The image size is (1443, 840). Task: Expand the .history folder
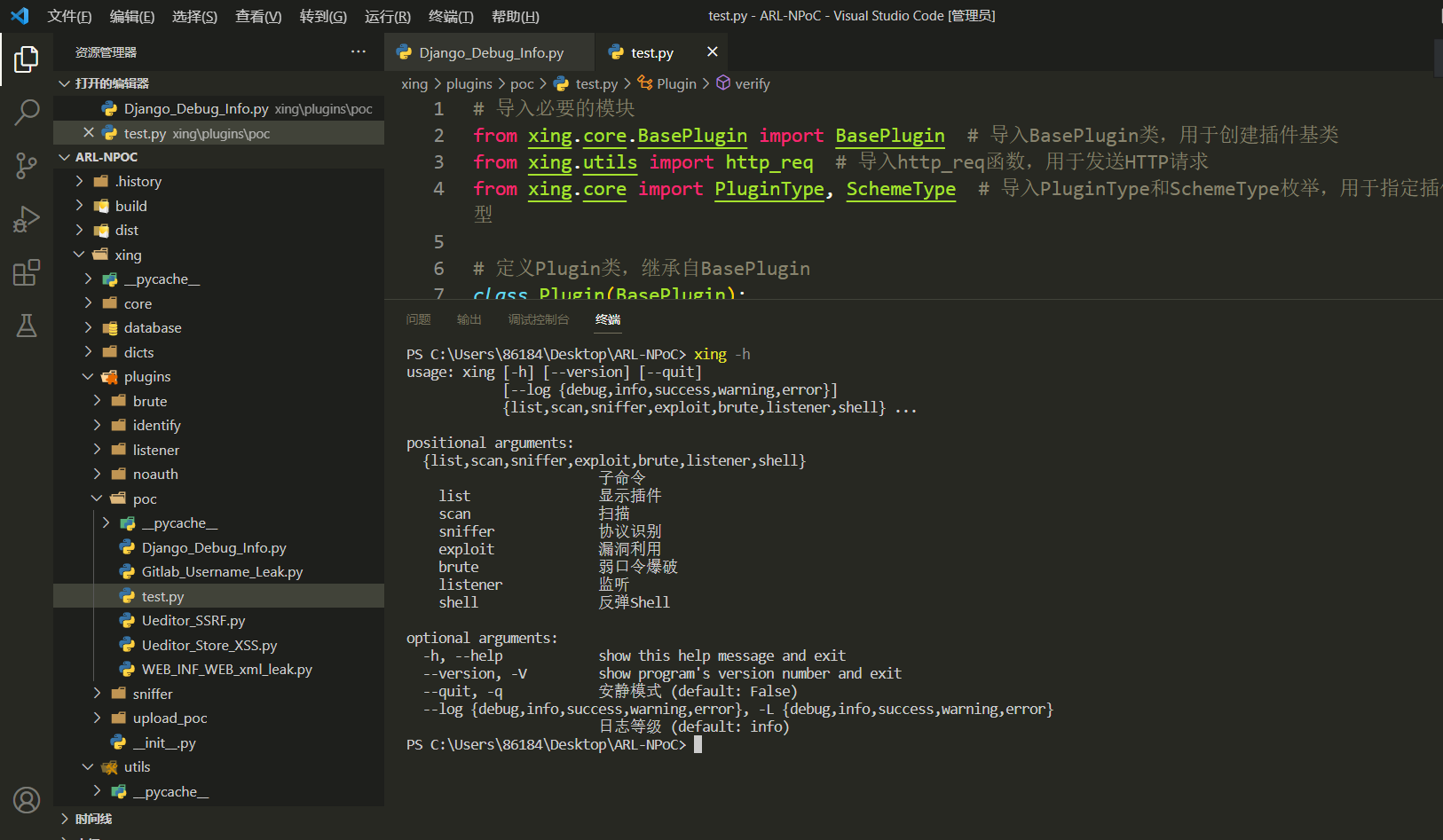(79, 181)
